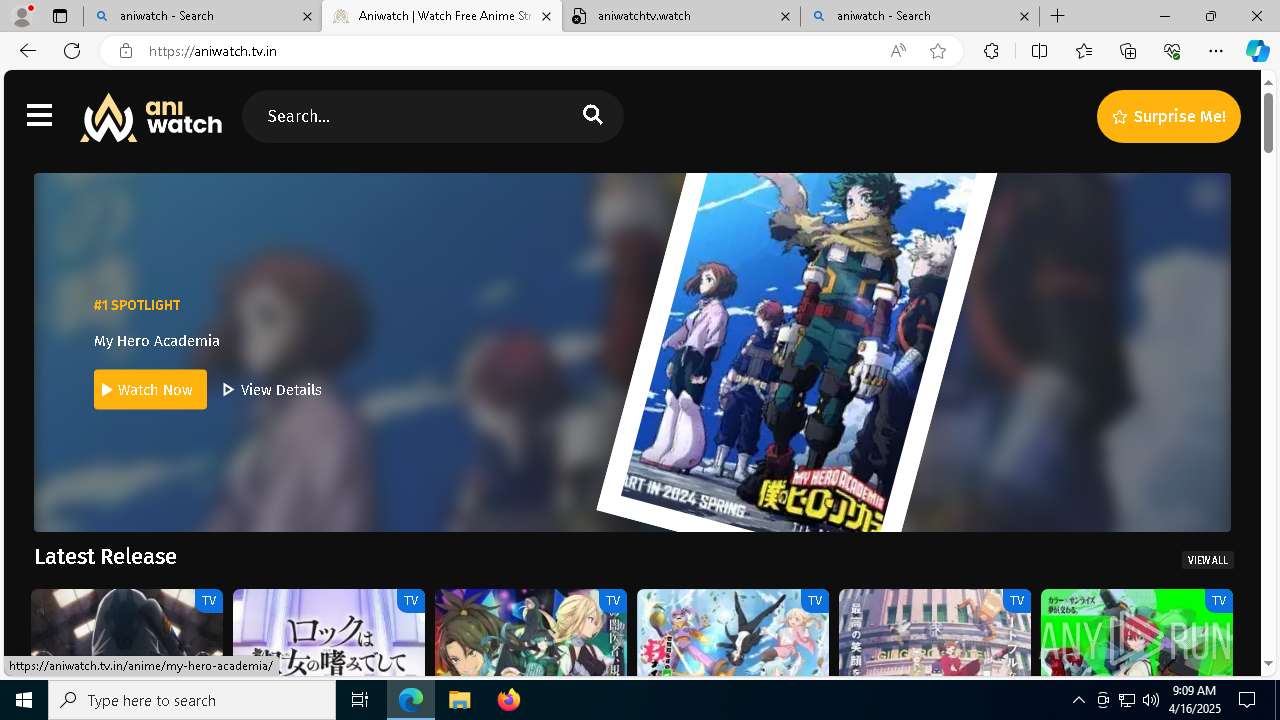Click the Surprise Me! button
Viewport: 1280px width, 720px height.
pyautogui.click(x=1168, y=116)
